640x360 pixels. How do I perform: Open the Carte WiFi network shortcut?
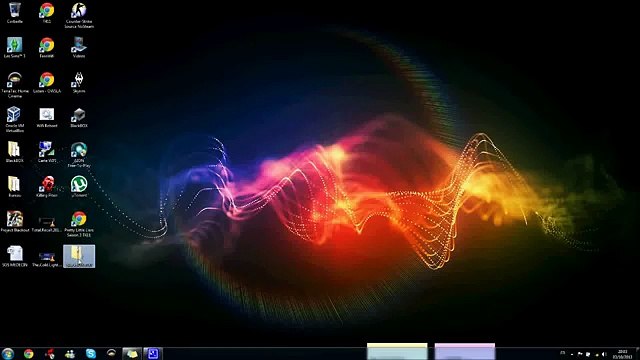(47, 152)
